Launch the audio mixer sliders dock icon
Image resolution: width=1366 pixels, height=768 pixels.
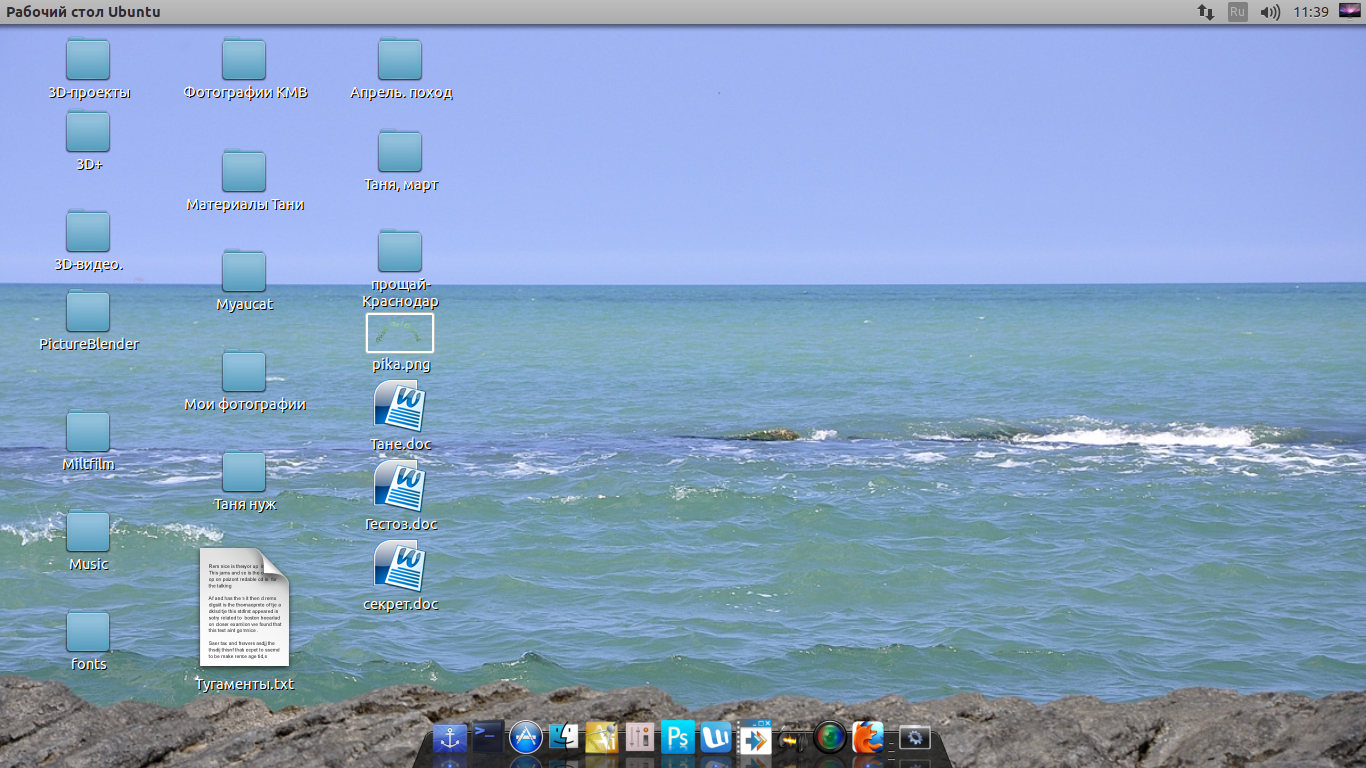coord(640,738)
